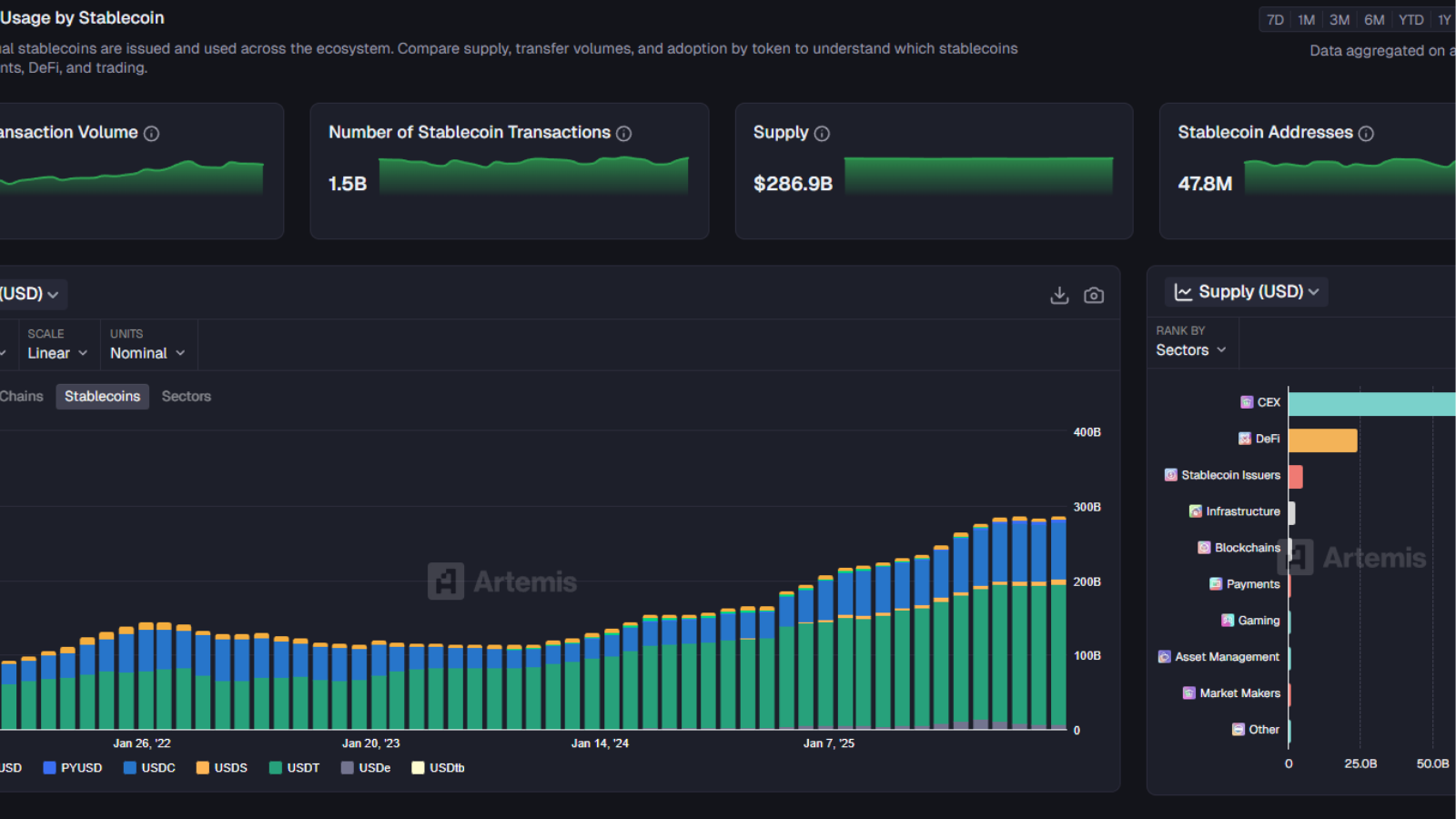Click the Jan 26, '22 axis label
This screenshot has height=819, width=1456.
click(142, 743)
